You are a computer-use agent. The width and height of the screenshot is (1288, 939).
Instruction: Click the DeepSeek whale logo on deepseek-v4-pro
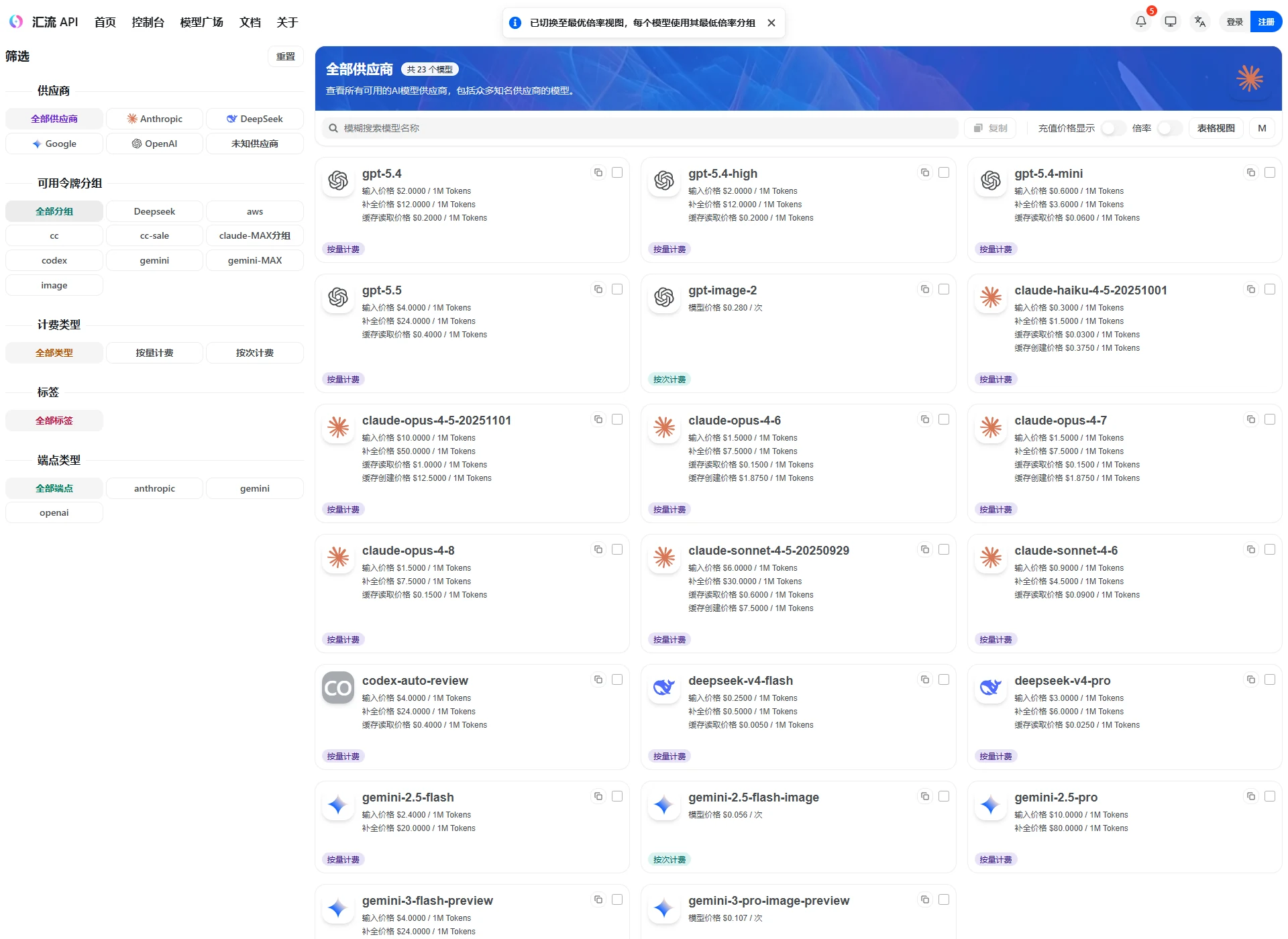[x=991, y=687]
